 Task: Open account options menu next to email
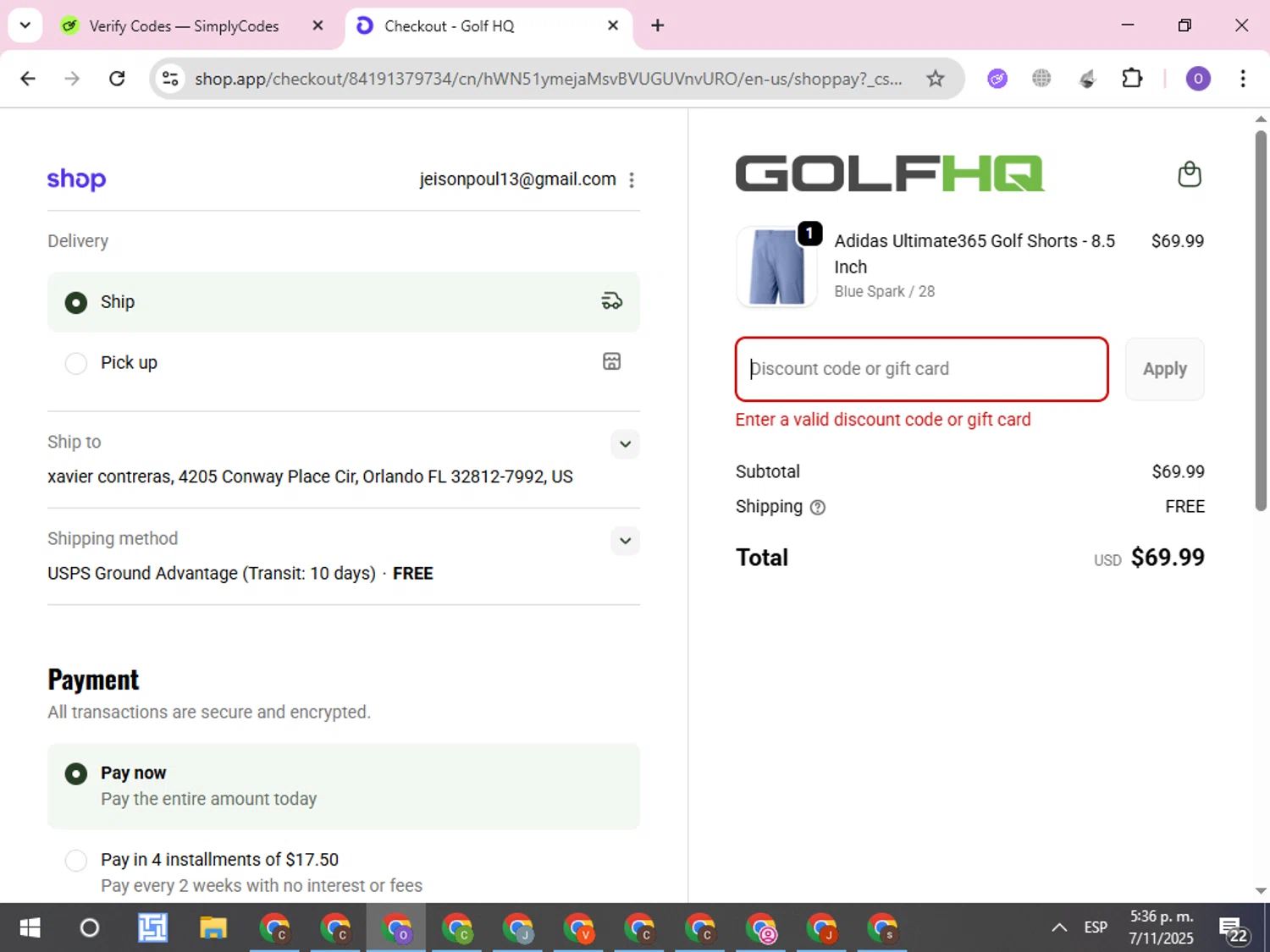(632, 179)
